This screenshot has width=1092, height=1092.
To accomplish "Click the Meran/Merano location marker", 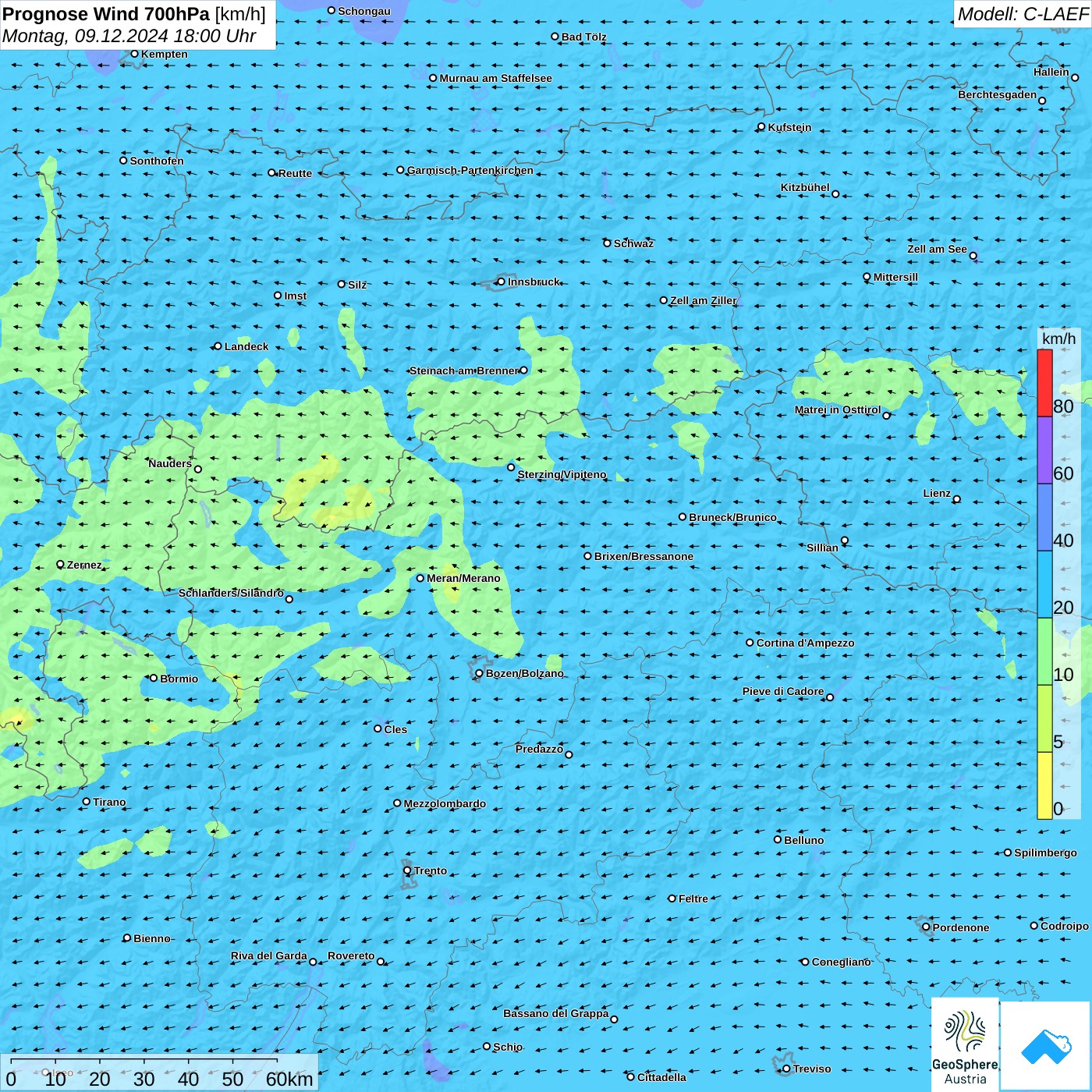I will pos(420,578).
